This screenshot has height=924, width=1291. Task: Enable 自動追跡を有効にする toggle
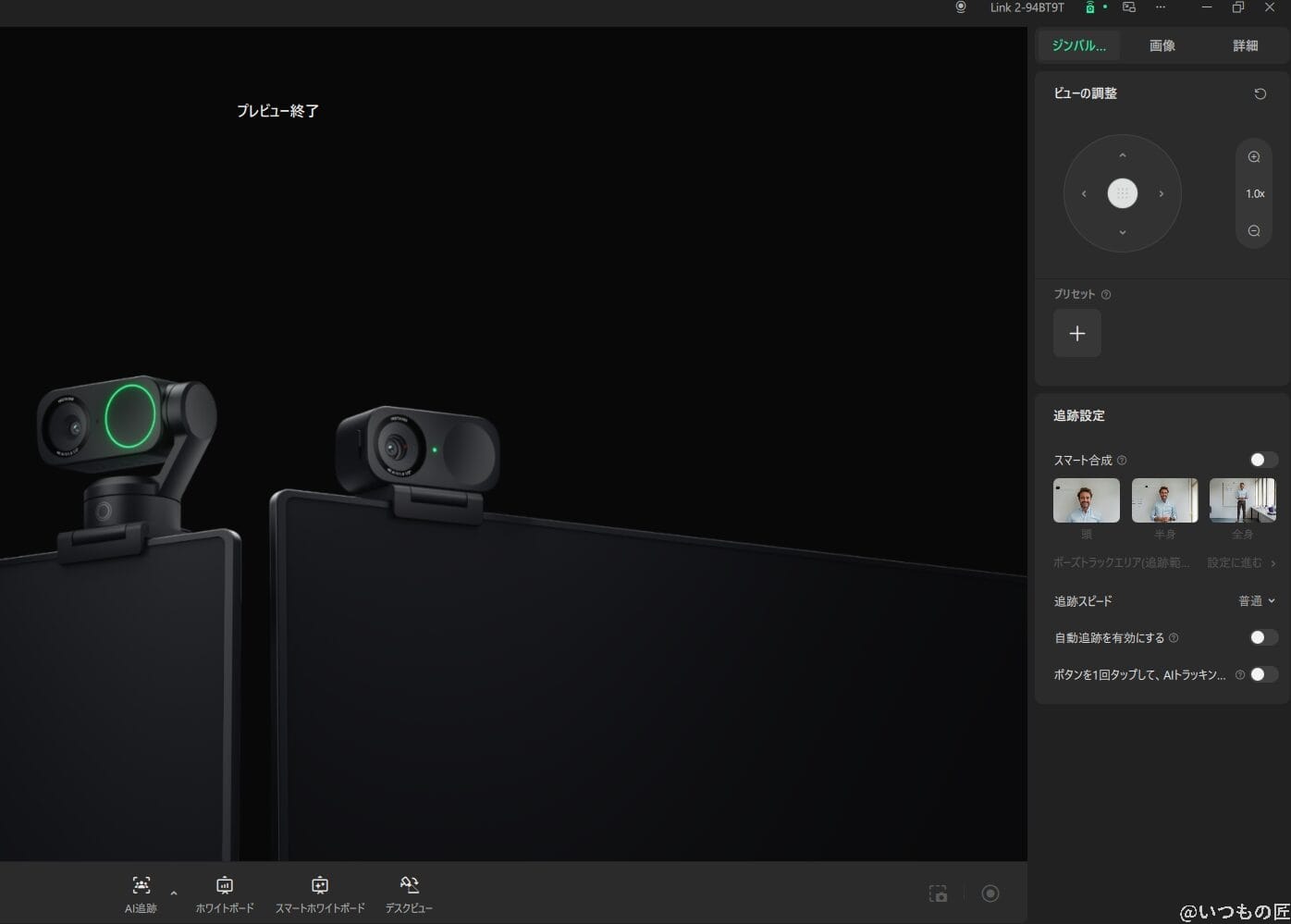point(1263,637)
